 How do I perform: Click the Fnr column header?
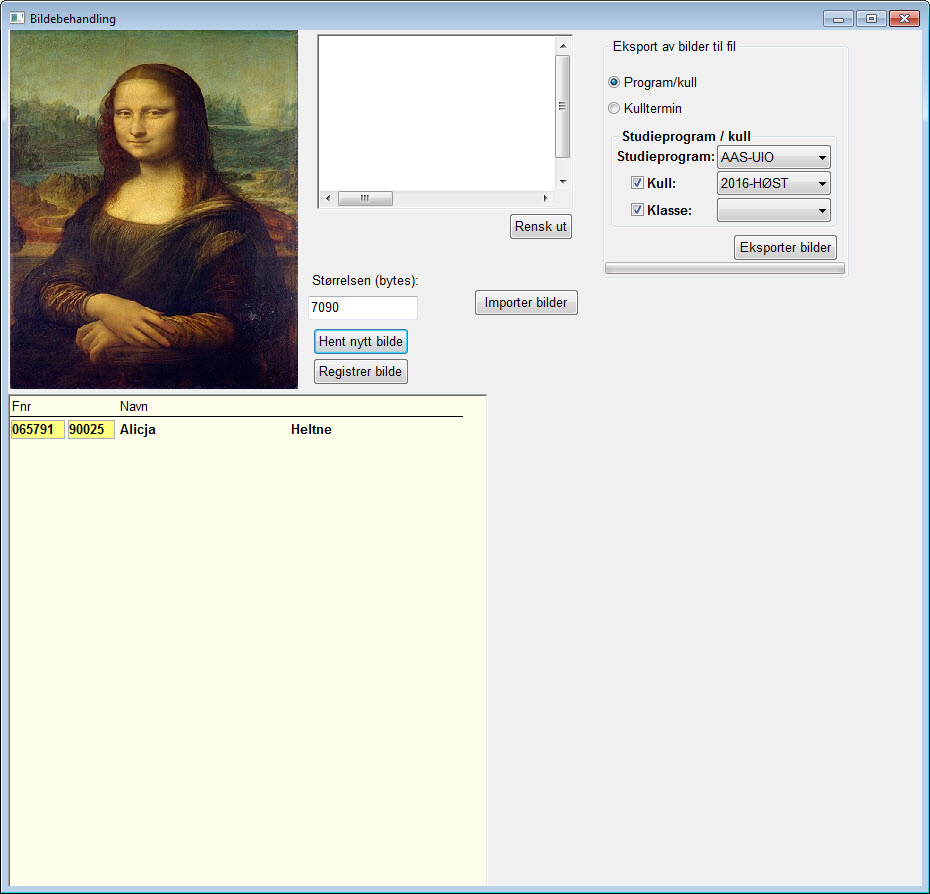21,406
